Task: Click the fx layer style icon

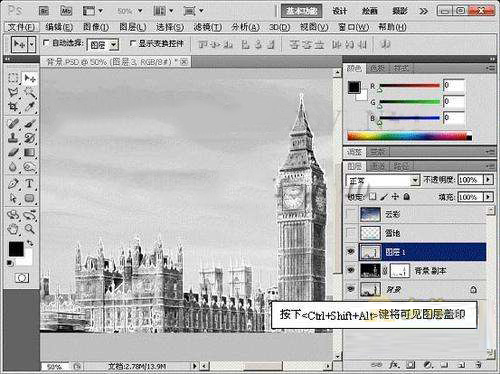Action: tap(394, 365)
